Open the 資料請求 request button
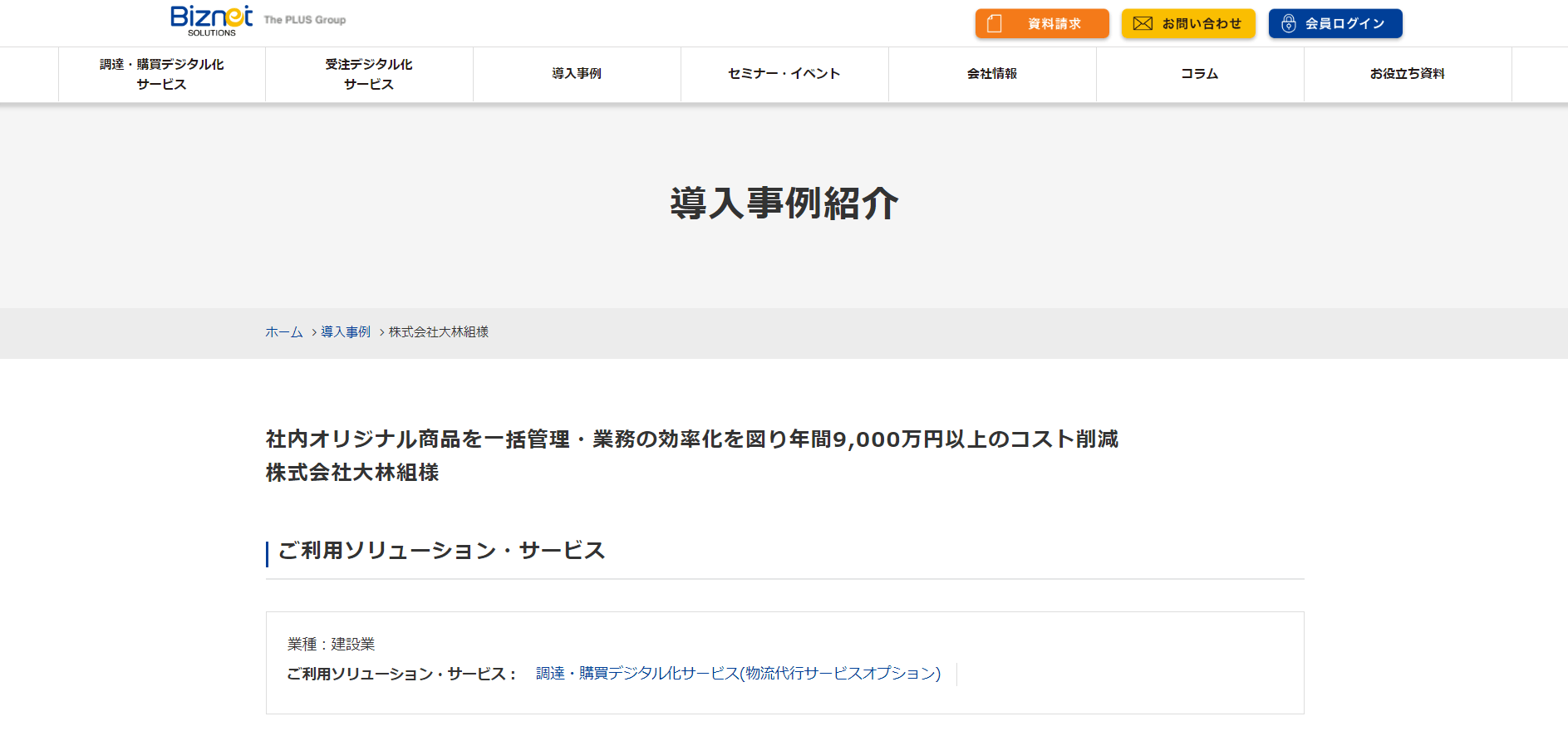 pos(1042,23)
